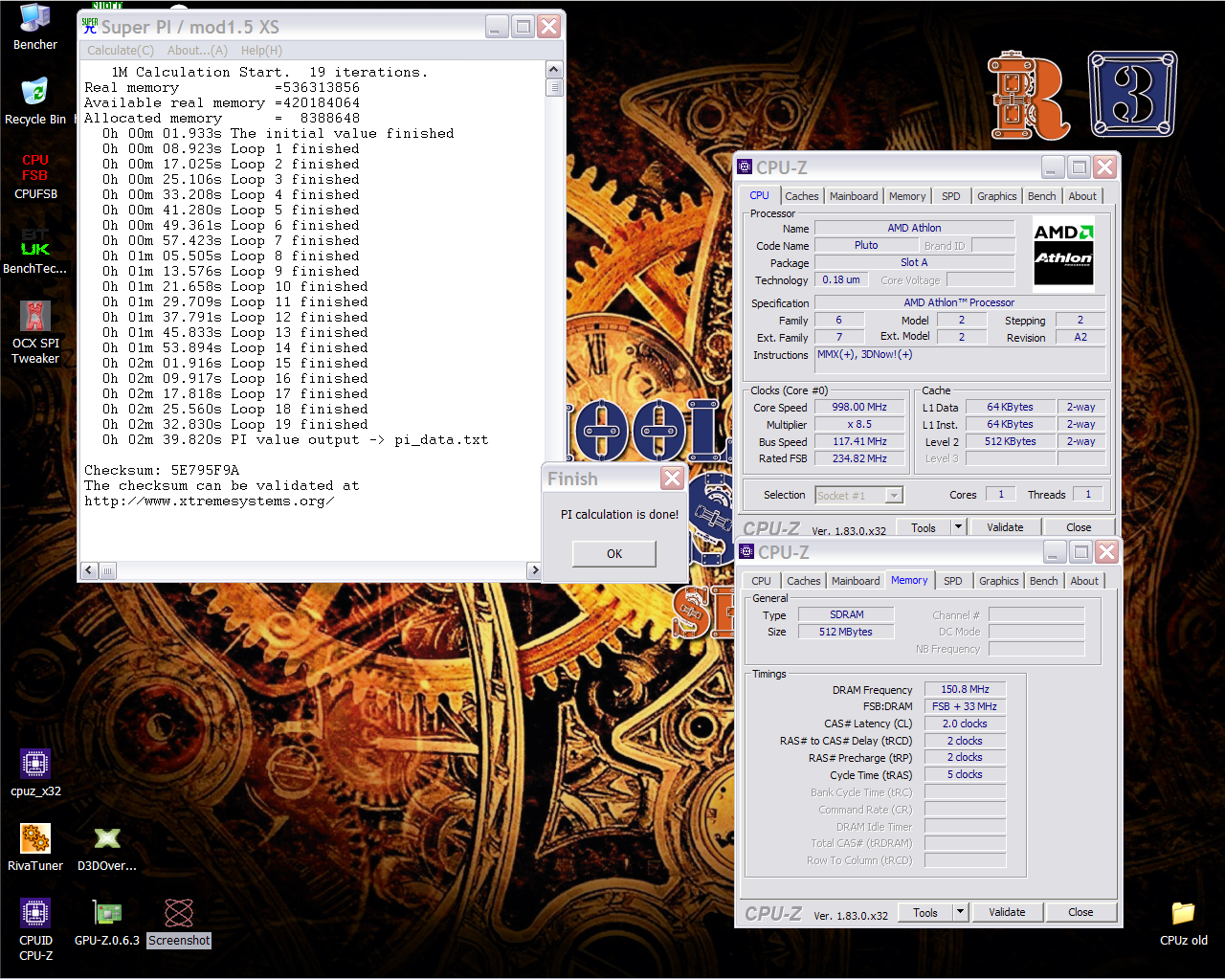Launch the GPU-Z.0.6.3 shortcut

pyautogui.click(x=107, y=923)
